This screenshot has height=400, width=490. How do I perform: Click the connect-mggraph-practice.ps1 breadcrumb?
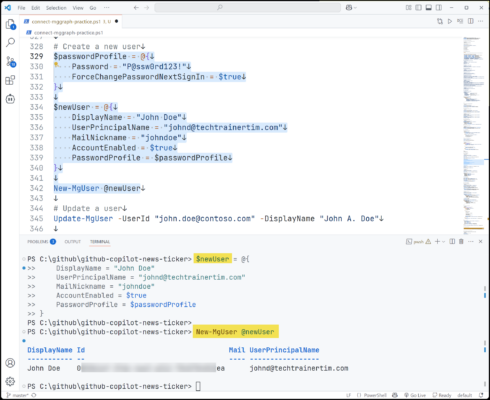pos(65,33)
